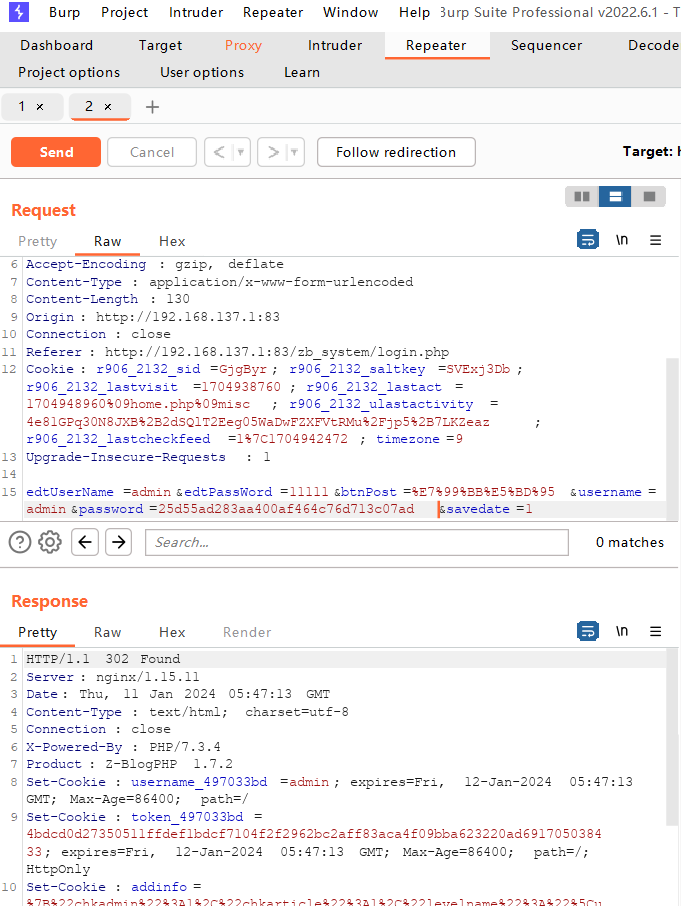Select the Request Raw view
Viewport: 681px width, 906px height.
pyautogui.click(x=107, y=242)
